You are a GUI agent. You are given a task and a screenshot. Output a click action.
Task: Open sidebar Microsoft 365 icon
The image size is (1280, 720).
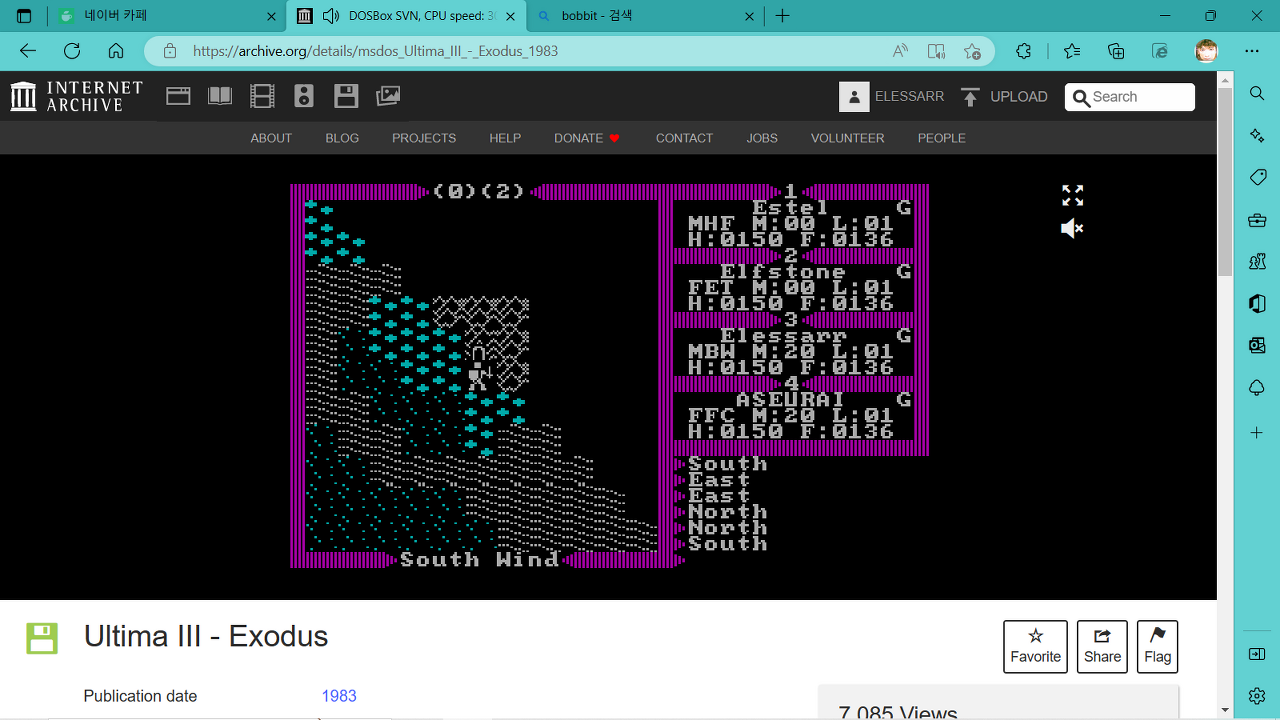point(1257,304)
